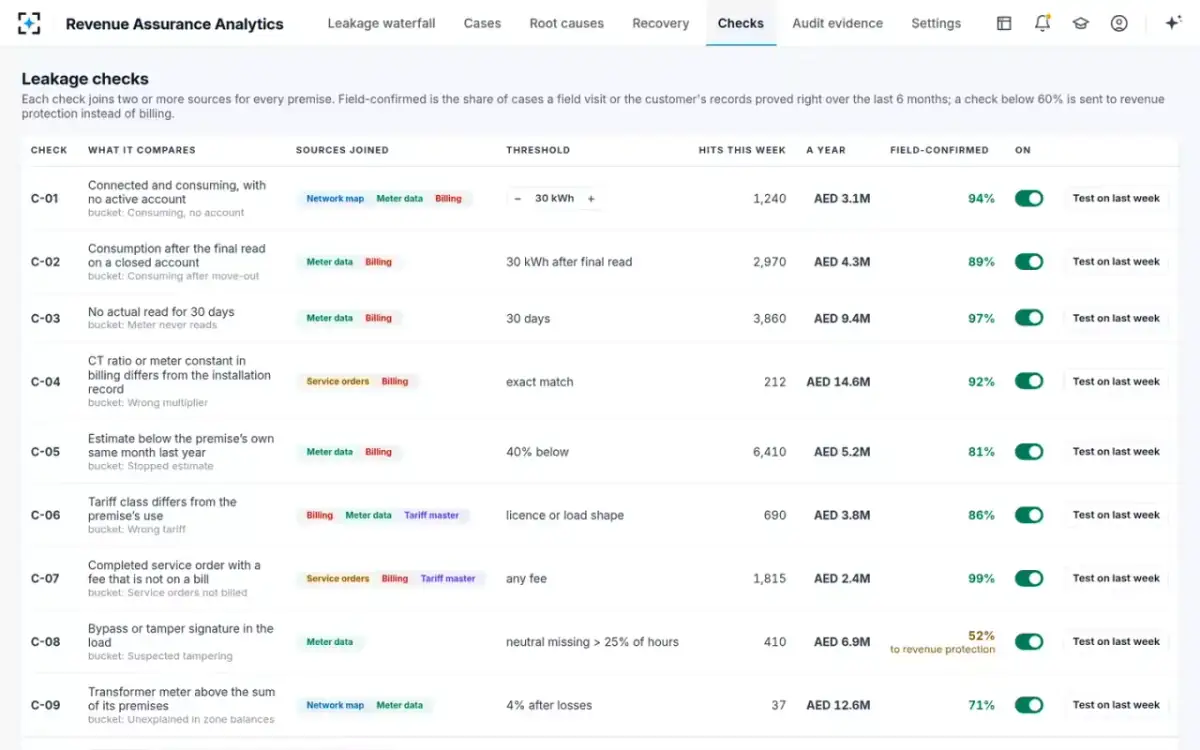Viewport: 1200px width, 750px height.
Task: Click the Network map tag in C-01
Action: point(335,199)
